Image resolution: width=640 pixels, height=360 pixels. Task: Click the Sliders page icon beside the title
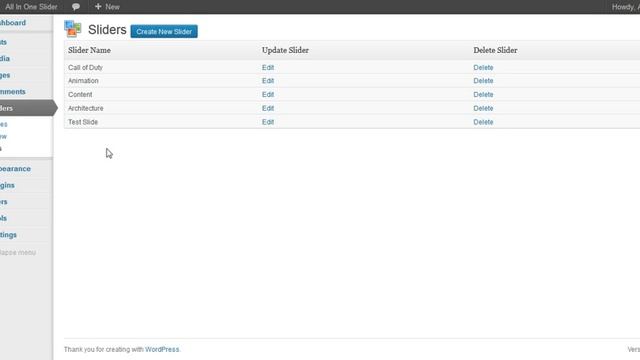[73, 29]
